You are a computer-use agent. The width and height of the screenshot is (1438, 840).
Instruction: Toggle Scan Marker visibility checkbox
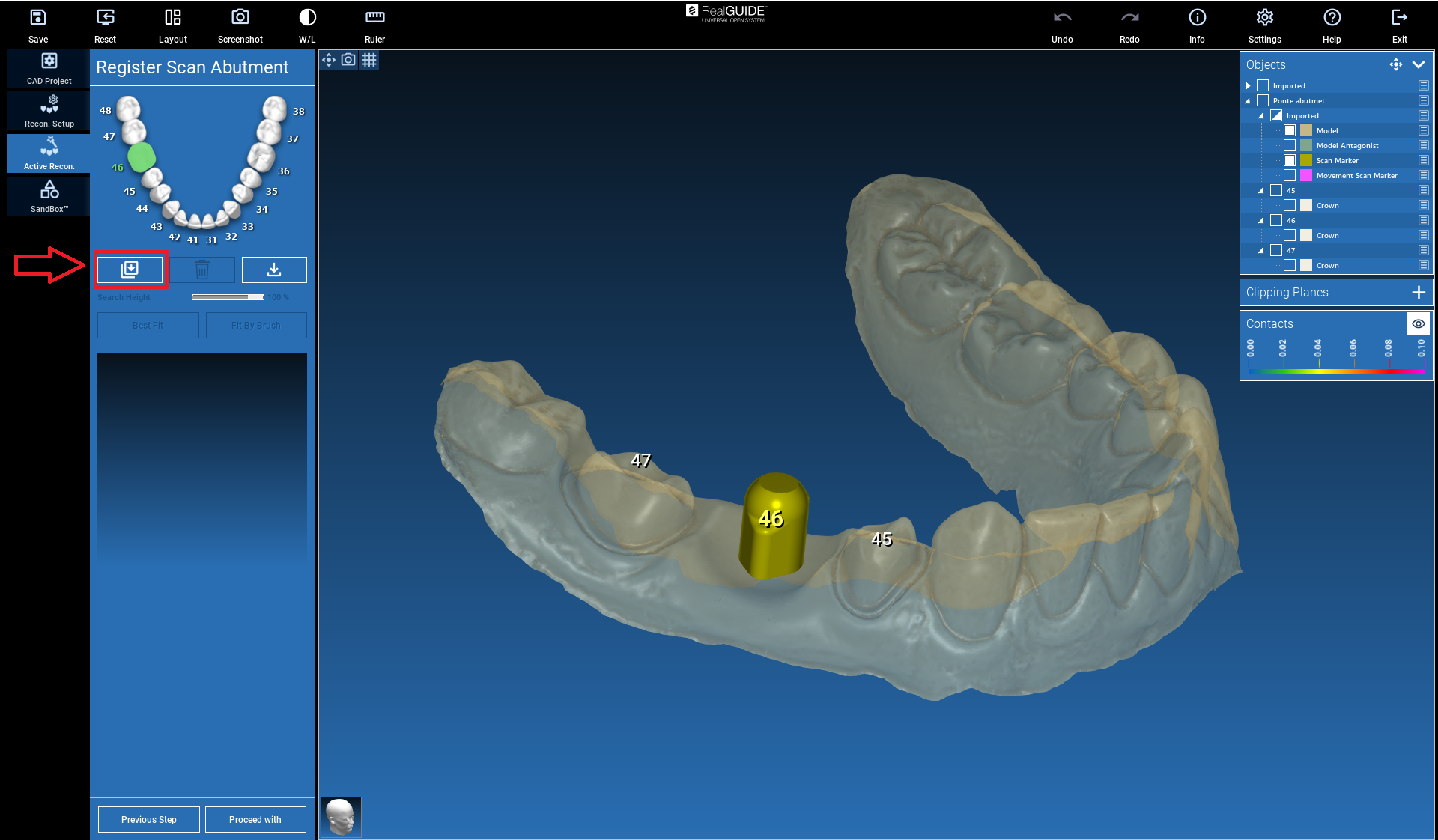coord(1290,160)
